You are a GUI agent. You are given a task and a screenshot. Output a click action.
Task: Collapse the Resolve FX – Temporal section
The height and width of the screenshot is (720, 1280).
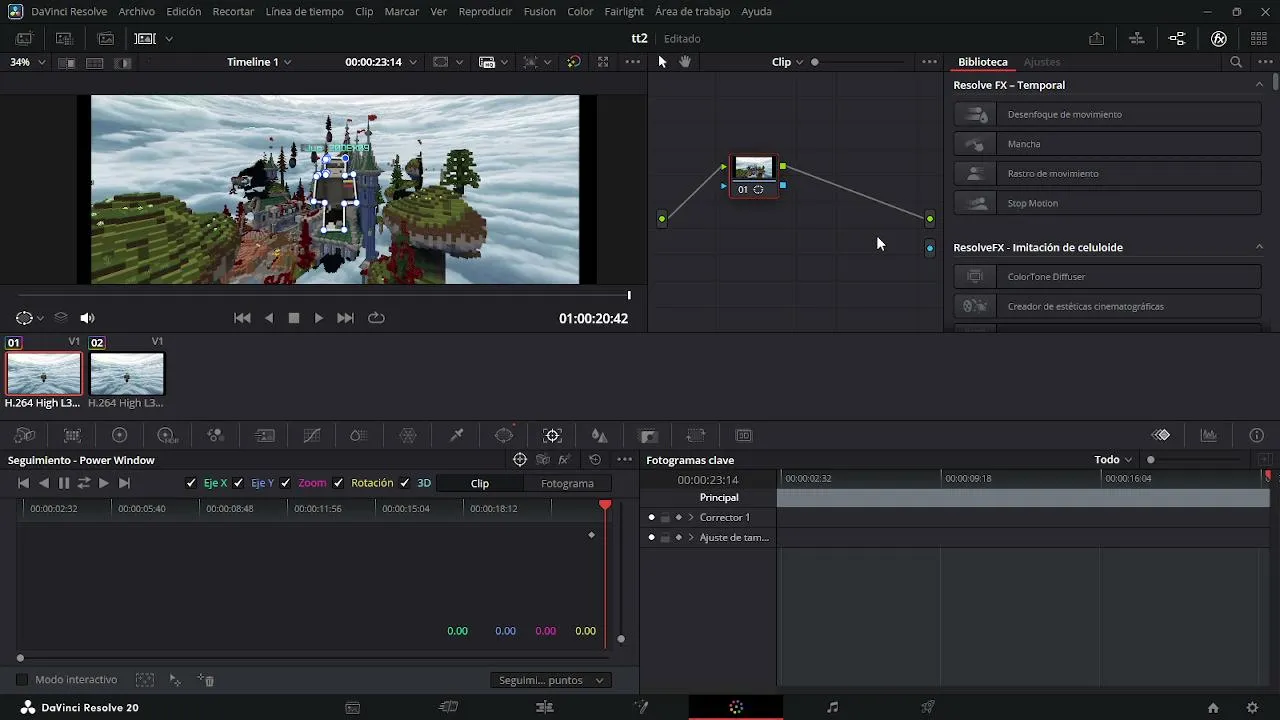click(x=1259, y=85)
